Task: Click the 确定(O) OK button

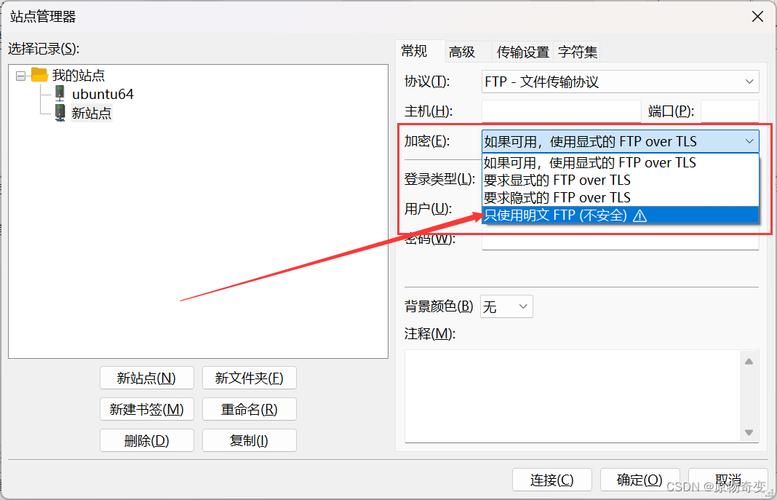Action: pyautogui.click(x=640, y=480)
